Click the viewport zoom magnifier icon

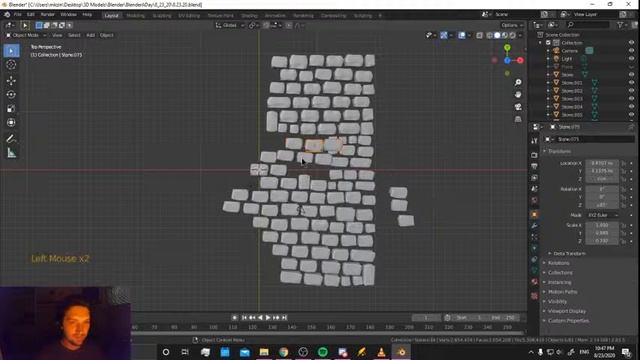[518, 82]
